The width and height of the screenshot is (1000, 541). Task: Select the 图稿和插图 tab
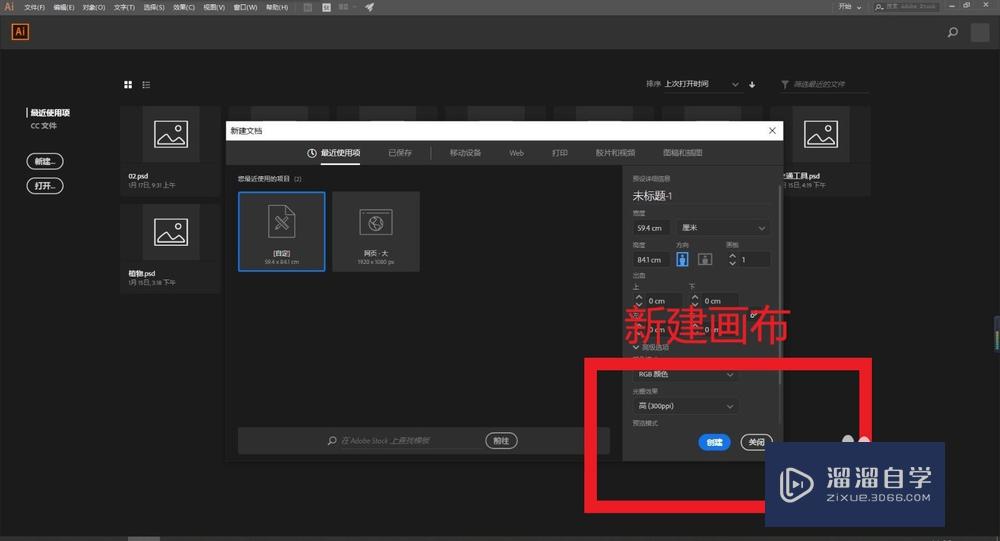coord(682,153)
